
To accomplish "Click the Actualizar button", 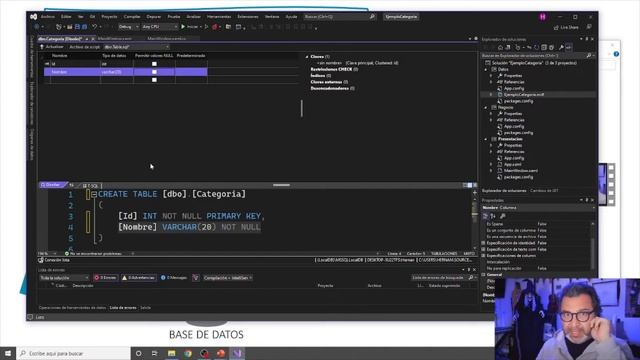I will [52, 47].
